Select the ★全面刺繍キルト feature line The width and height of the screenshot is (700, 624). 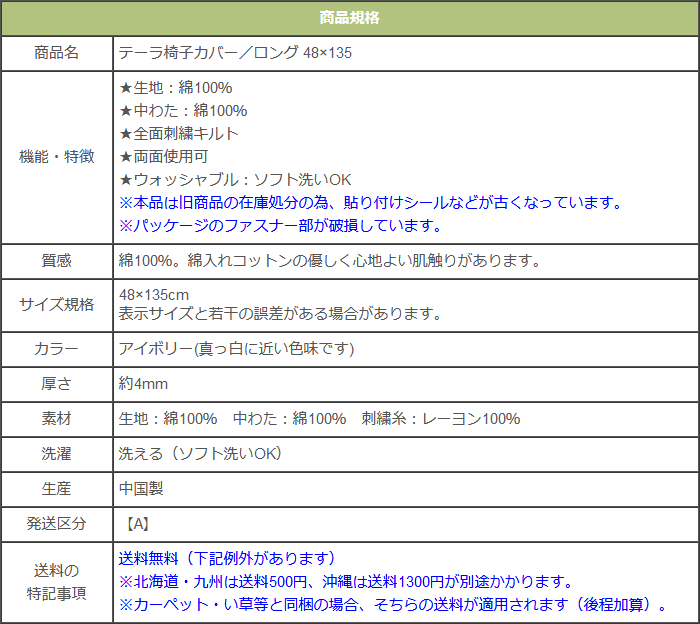click(x=179, y=133)
